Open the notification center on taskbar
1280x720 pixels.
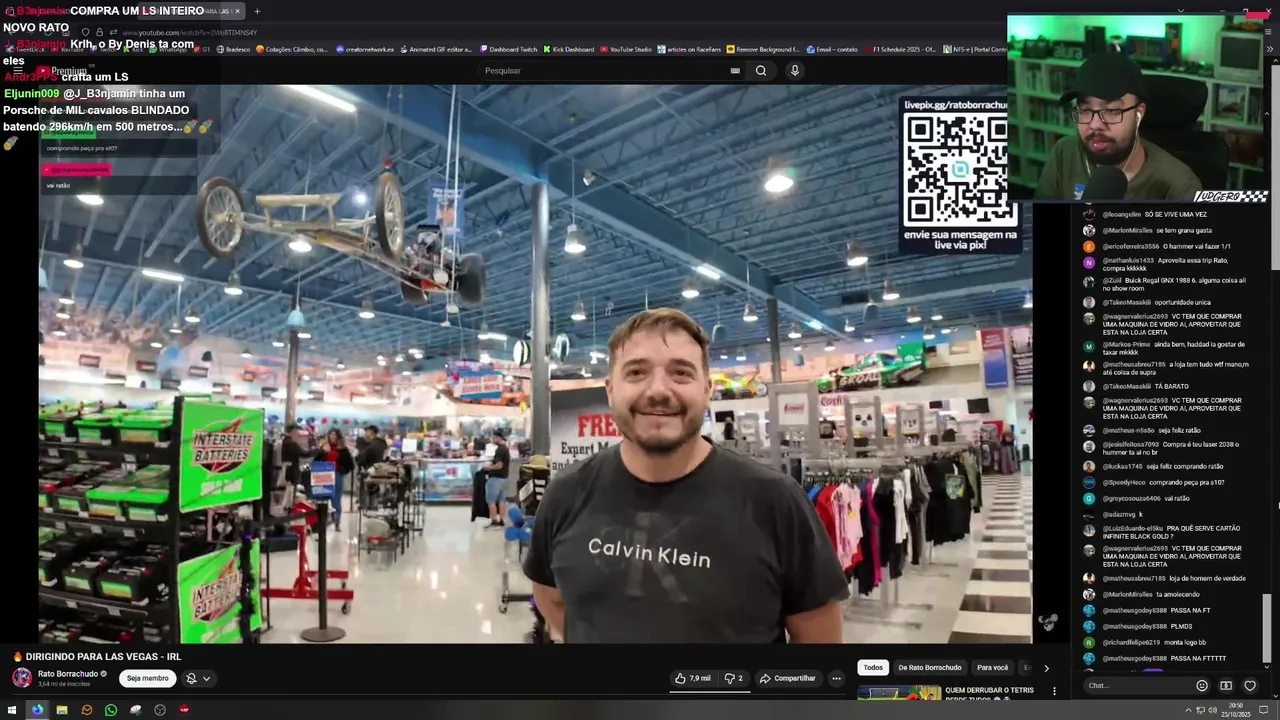click(1264, 710)
